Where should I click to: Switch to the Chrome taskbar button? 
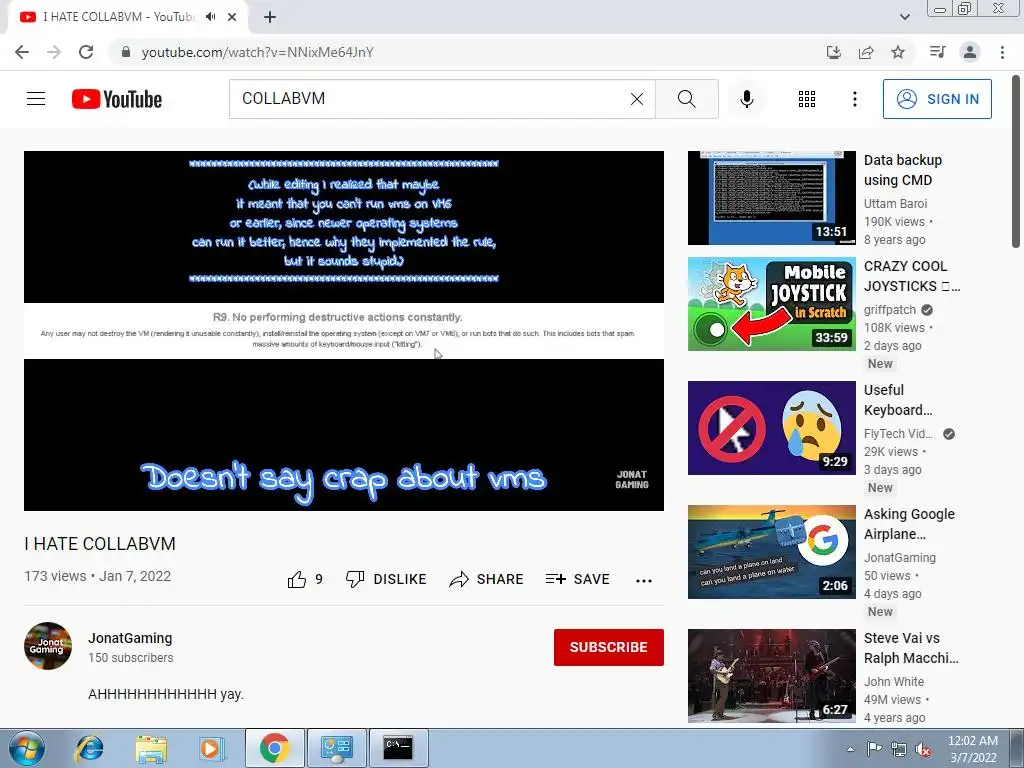coord(274,748)
